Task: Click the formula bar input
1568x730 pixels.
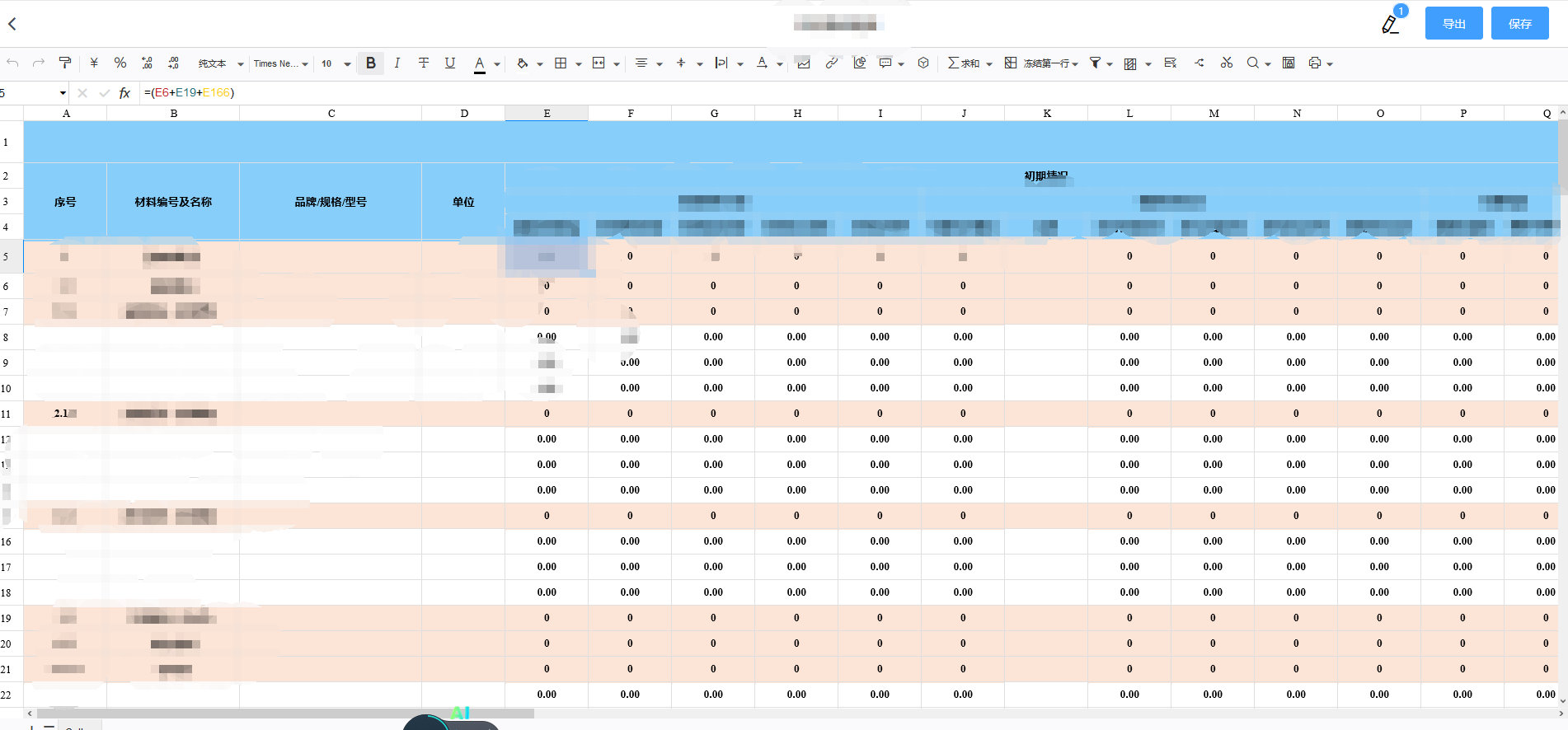Action: pyautogui.click(x=853, y=93)
